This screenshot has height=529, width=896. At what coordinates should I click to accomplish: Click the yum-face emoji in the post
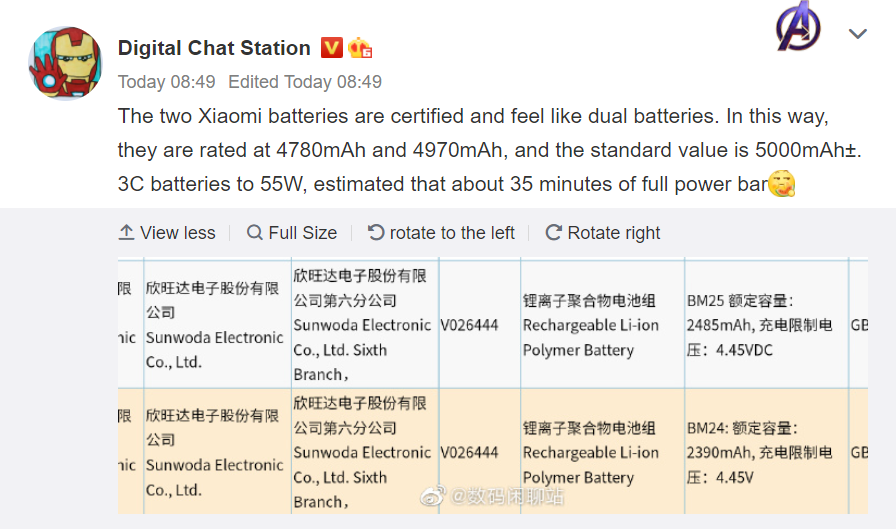pos(782,184)
